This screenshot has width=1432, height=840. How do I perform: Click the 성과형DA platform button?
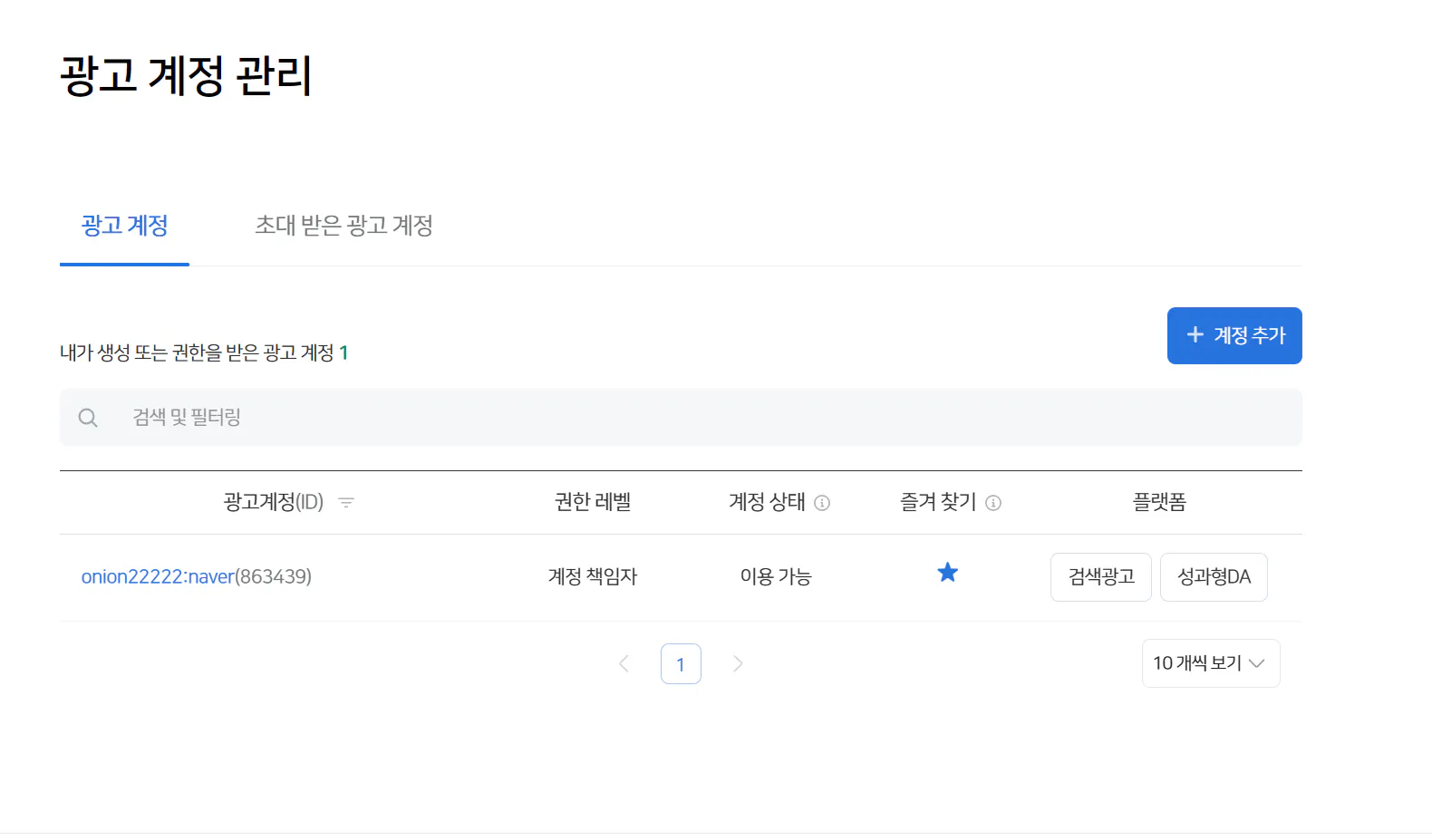click(x=1214, y=577)
